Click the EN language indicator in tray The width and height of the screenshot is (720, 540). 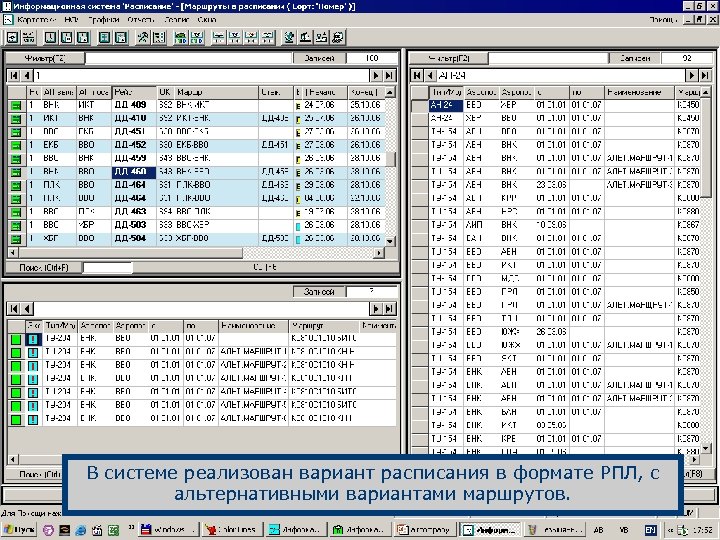click(x=650, y=530)
